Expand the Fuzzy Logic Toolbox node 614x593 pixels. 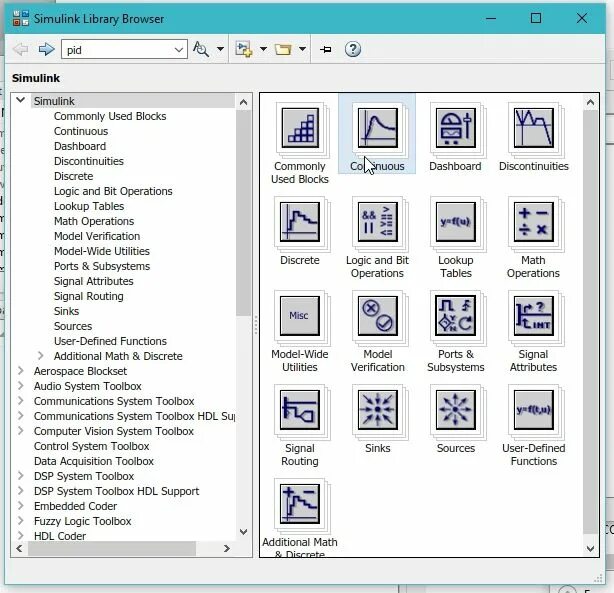[x=21, y=521]
